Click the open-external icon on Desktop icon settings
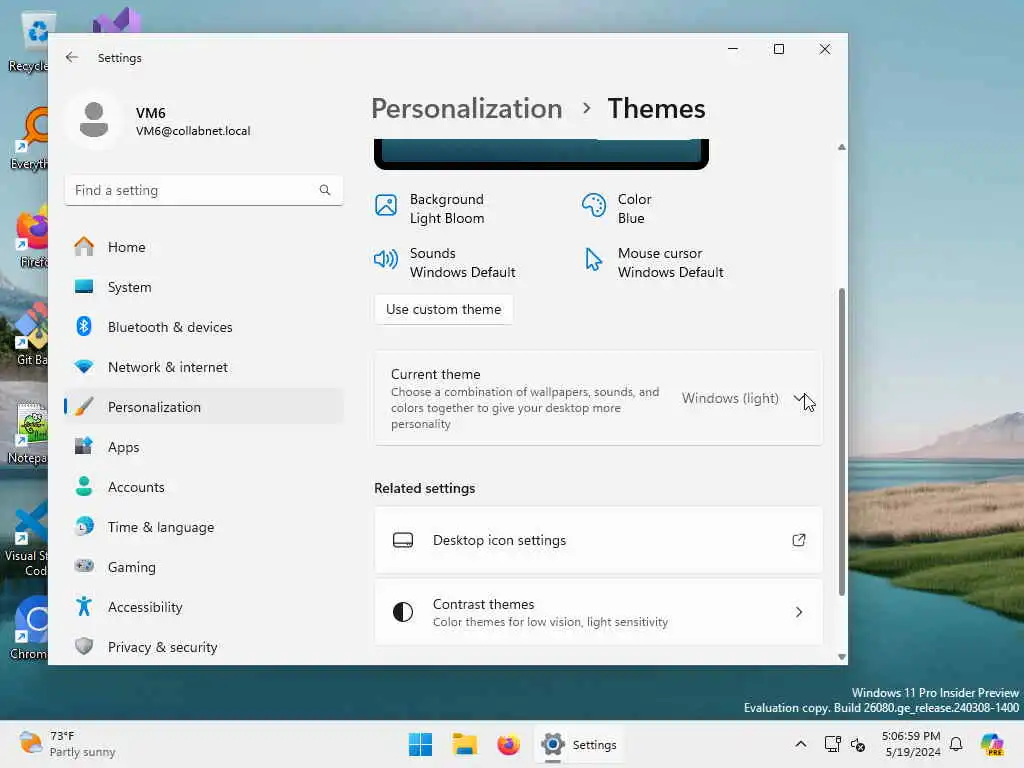Screen dimensions: 1024x768 coord(799,540)
